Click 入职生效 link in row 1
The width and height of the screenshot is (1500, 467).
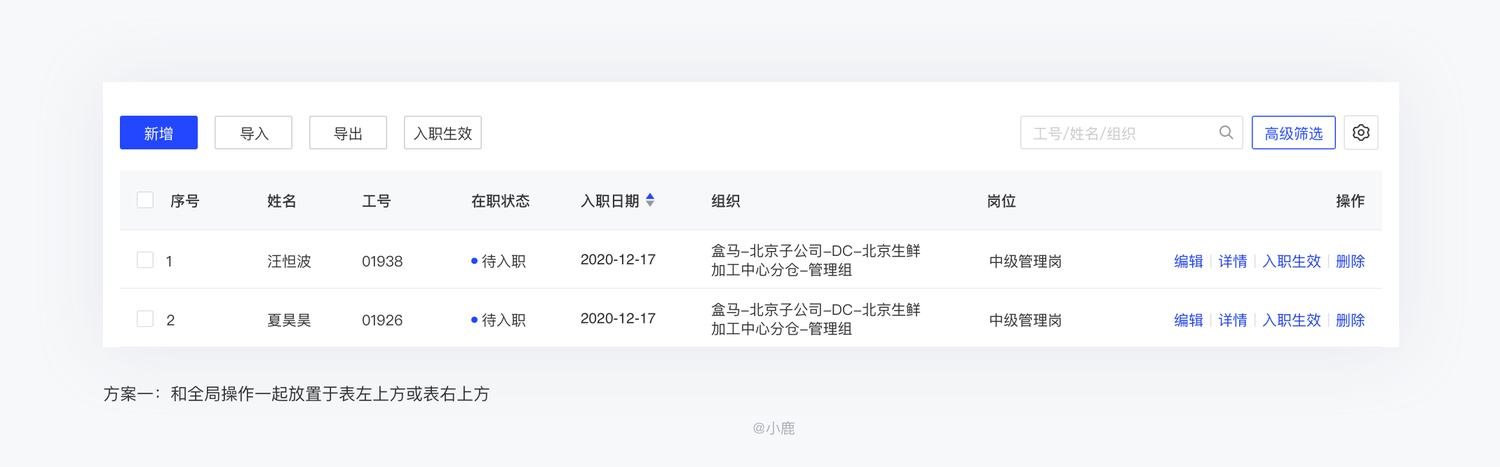pyautogui.click(x=1291, y=261)
